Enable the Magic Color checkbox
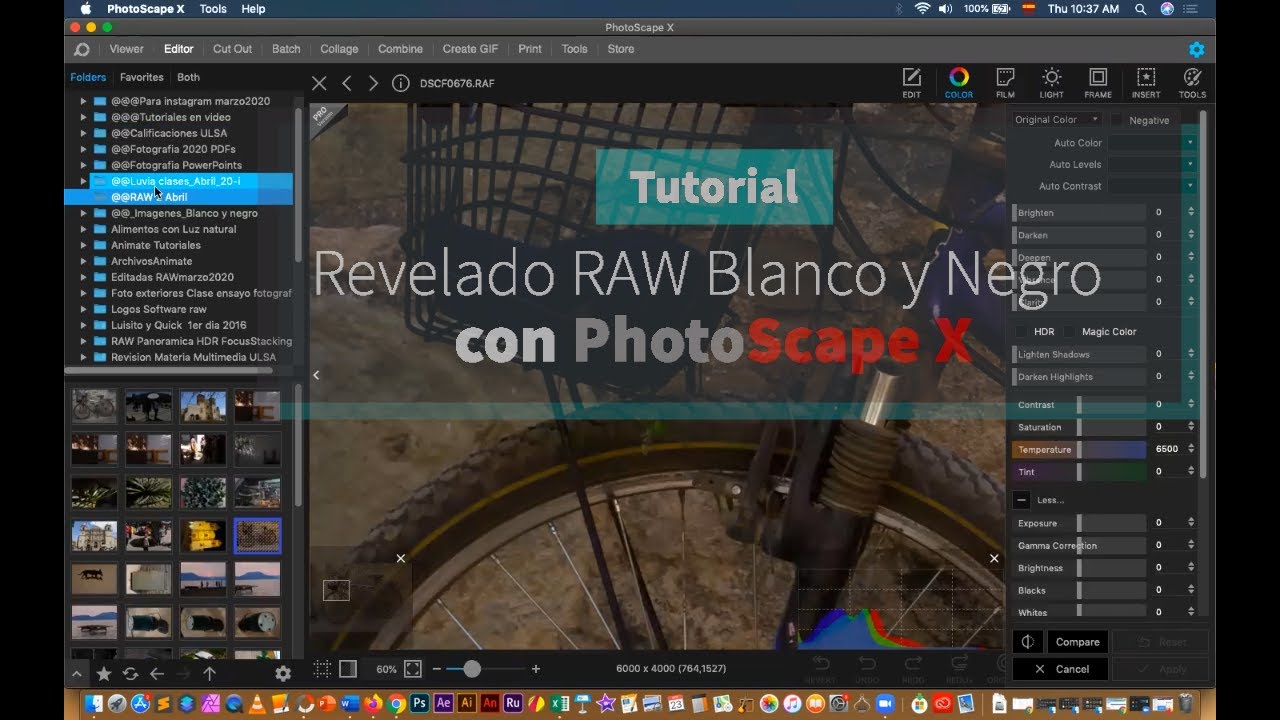This screenshot has height=720, width=1280. point(1069,331)
